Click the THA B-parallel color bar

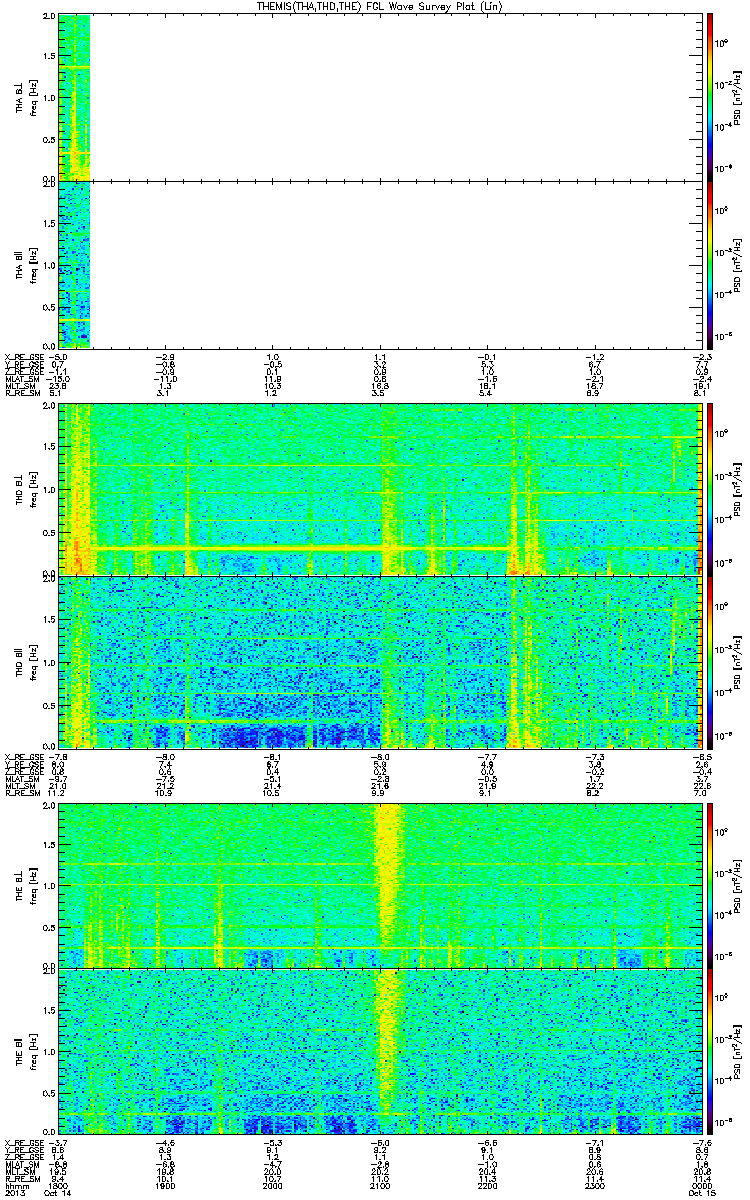click(709, 264)
